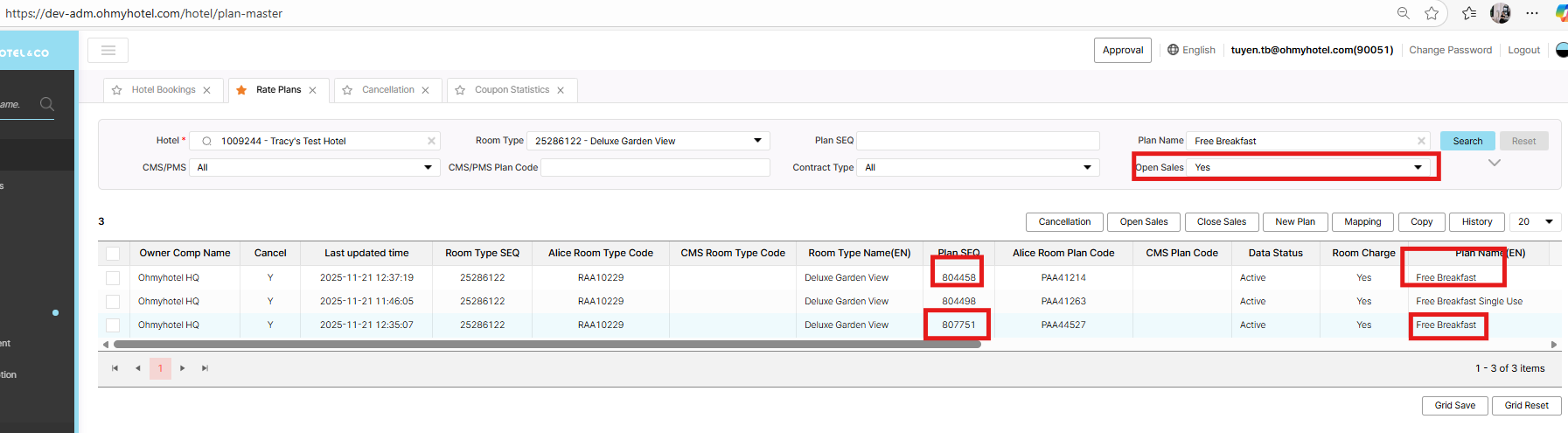Click the hamburger menu icon
Screen dimensions: 1568x433
tap(108, 51)
